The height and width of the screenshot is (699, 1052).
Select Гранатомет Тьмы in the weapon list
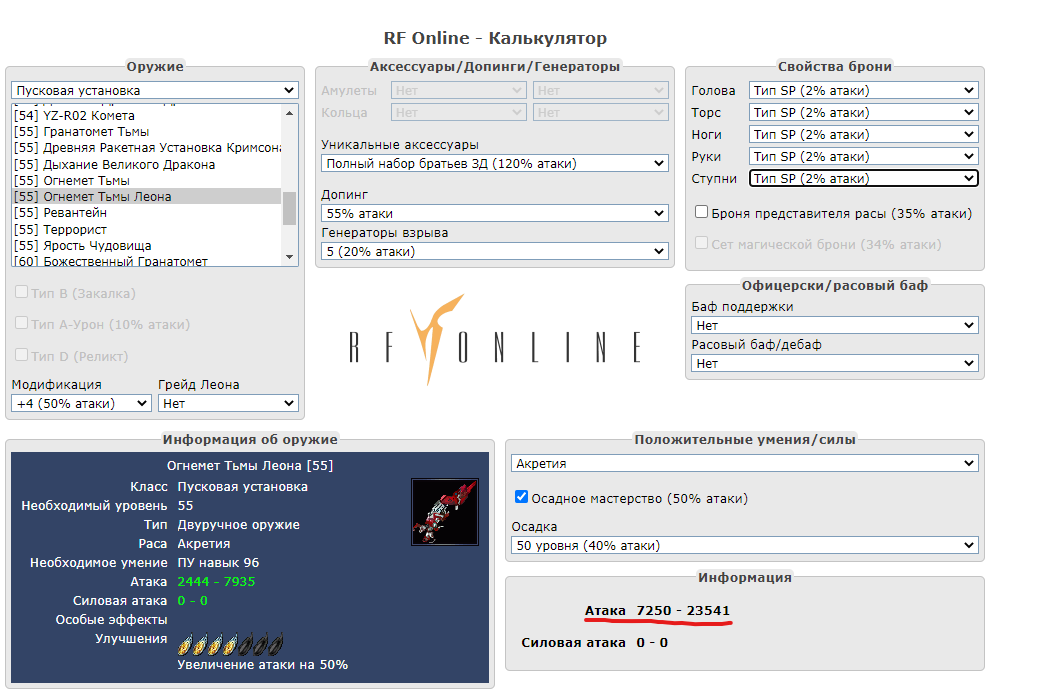click(x=82, y=132)
